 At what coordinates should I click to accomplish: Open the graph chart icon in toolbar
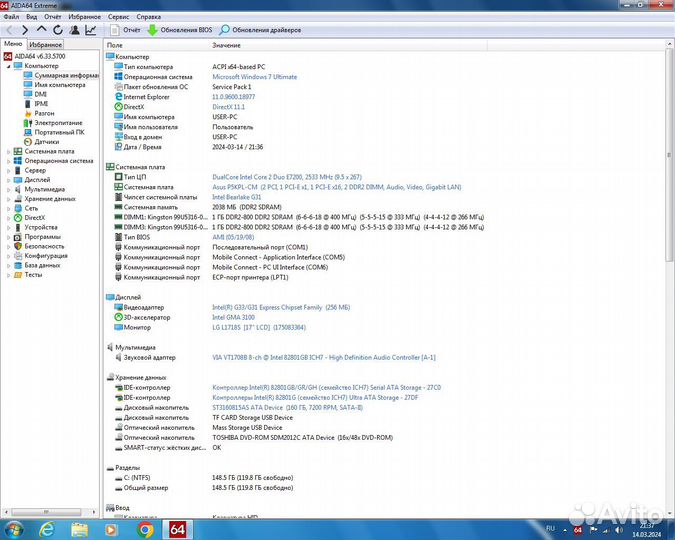click(x=90, y=30)
